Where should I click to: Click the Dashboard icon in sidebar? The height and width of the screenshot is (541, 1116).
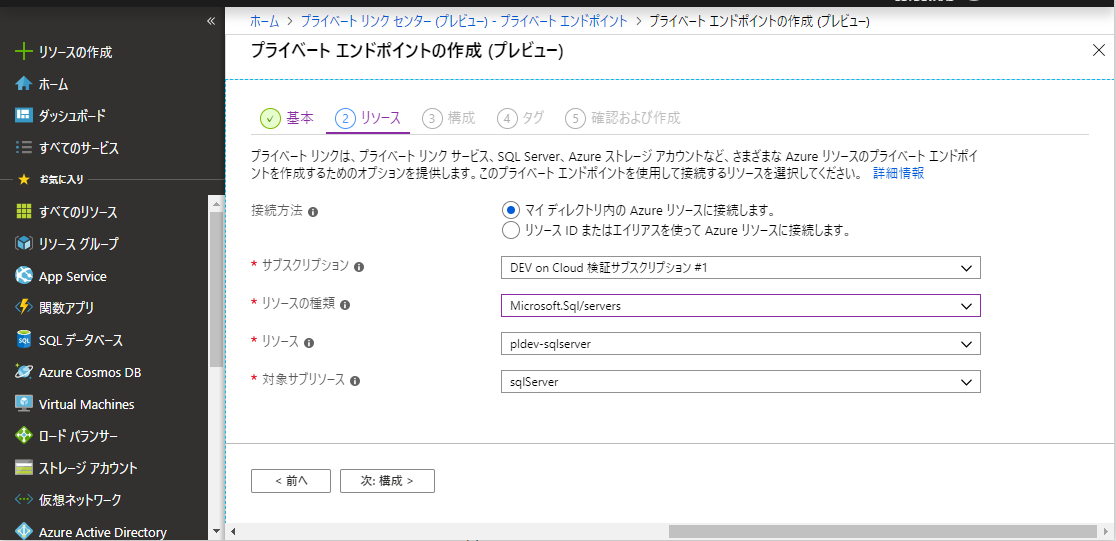24,115
